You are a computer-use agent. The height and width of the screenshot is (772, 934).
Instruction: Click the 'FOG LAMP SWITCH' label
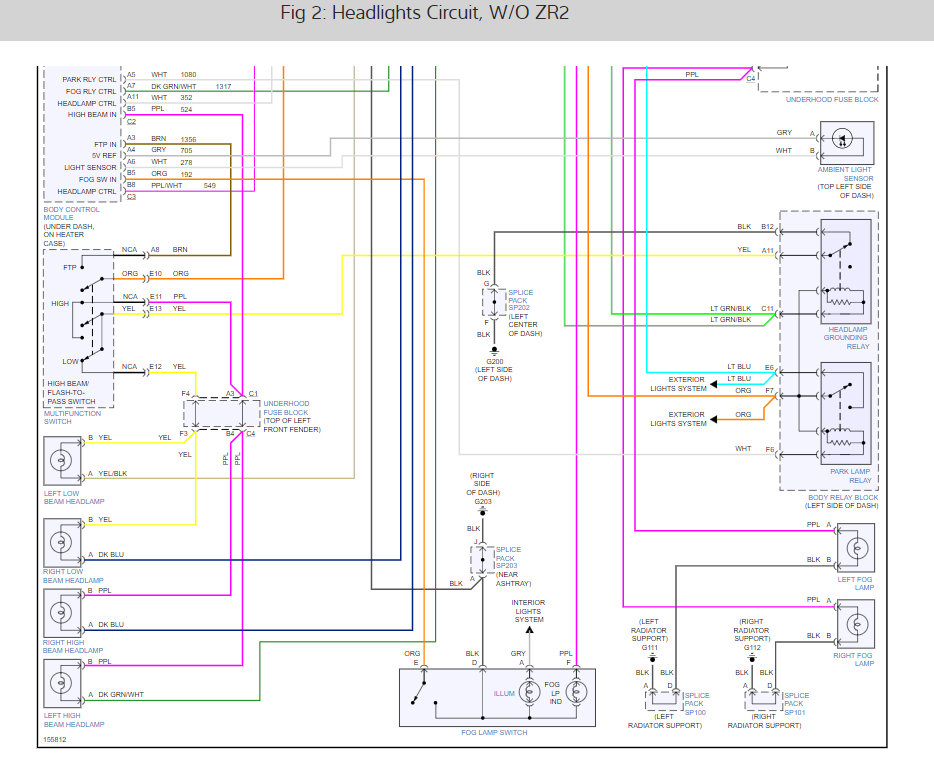click(x=494, y=733)
